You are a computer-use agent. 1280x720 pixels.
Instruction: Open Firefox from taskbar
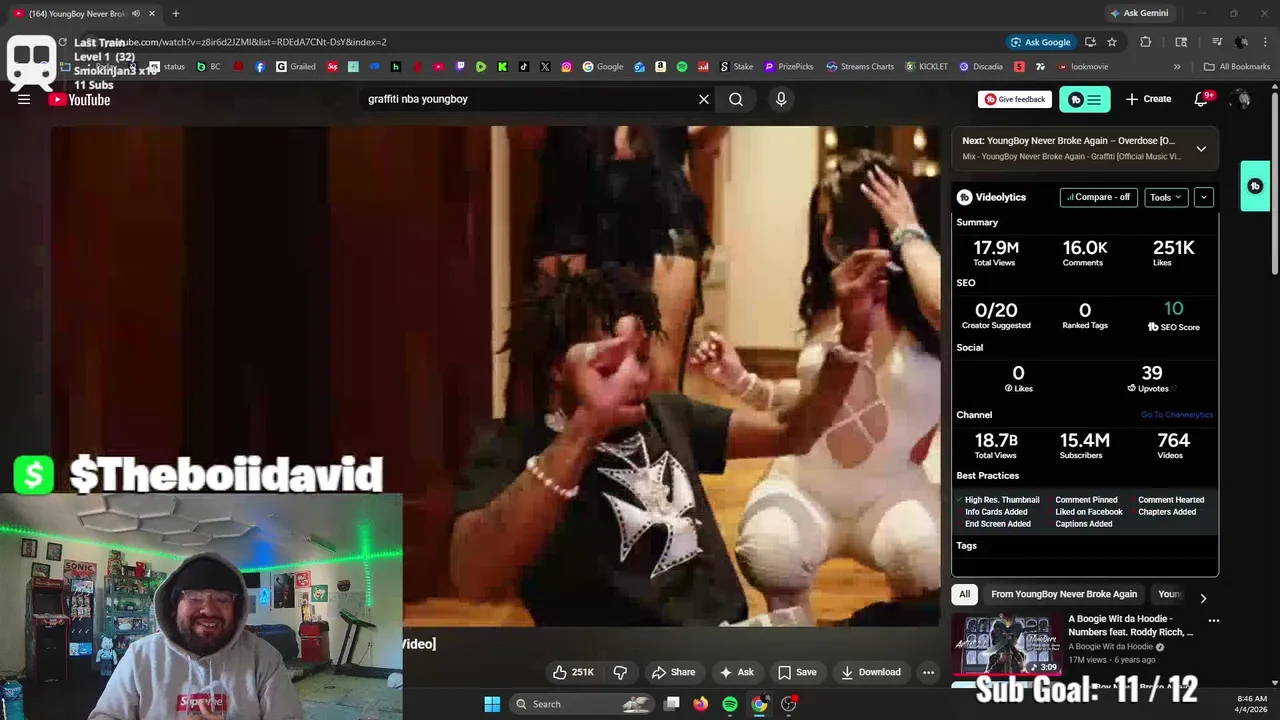pos(701,704)
